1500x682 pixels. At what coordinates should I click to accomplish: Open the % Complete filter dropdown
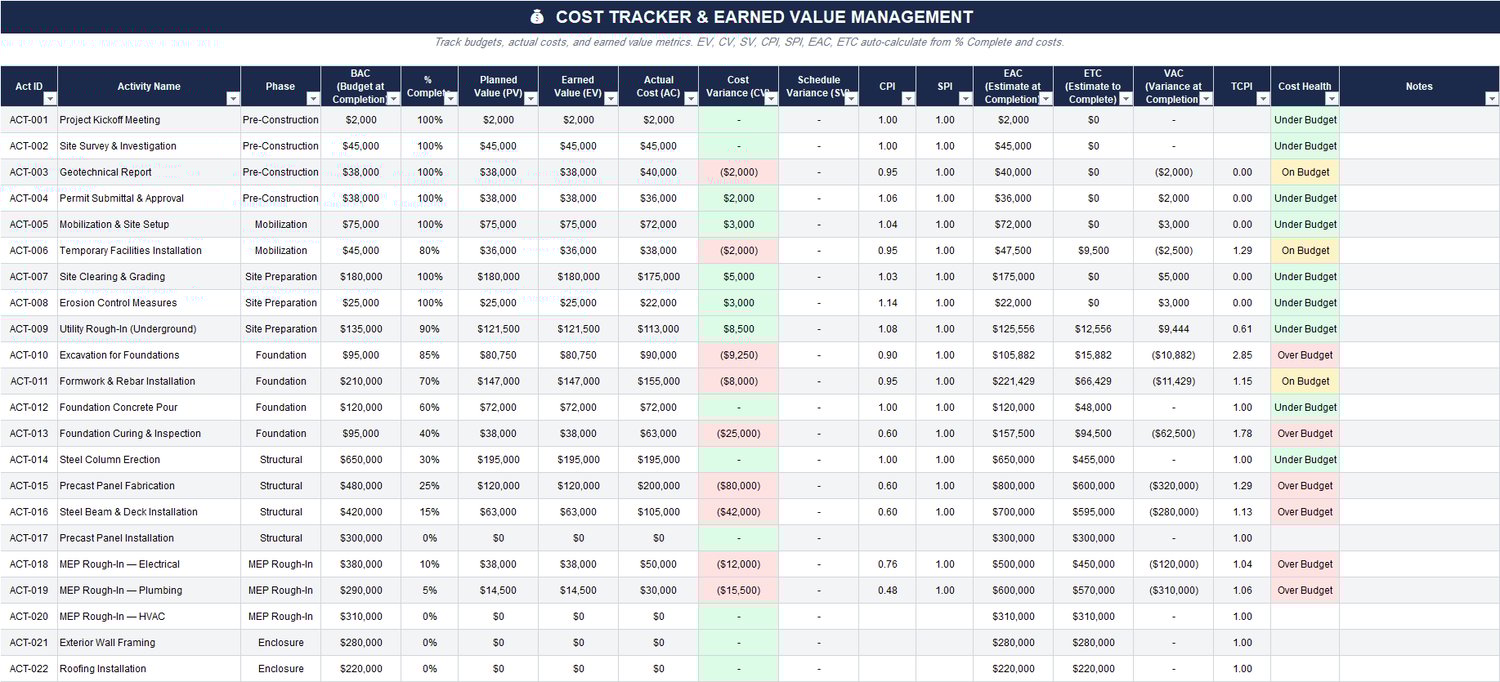pyautogui.click(x=450, y=99)
